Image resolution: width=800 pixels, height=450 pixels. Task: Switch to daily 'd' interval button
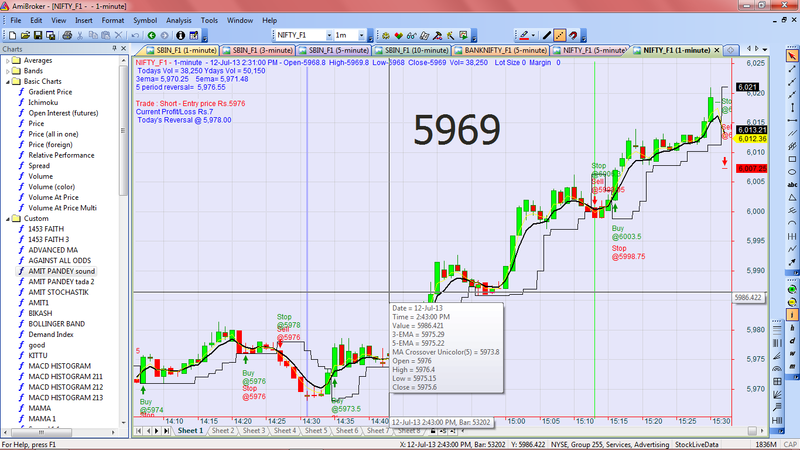pyautogui.click(x=792, y=340)
